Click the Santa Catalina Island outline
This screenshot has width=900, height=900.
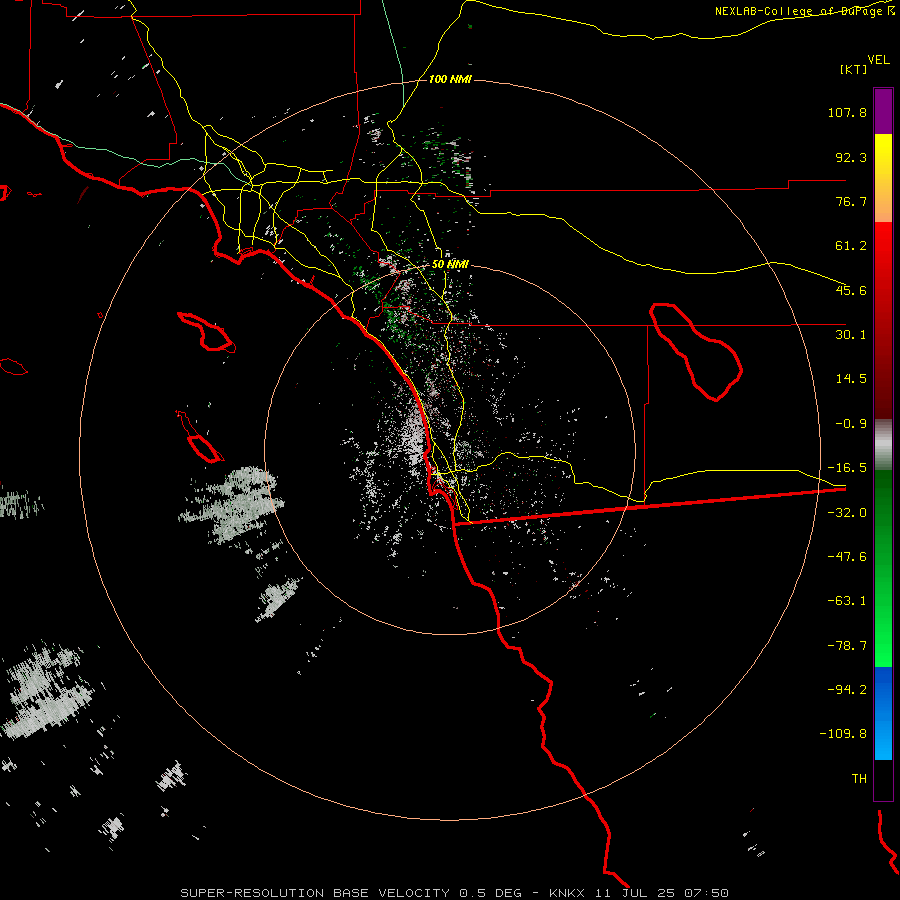coord(207,332)
